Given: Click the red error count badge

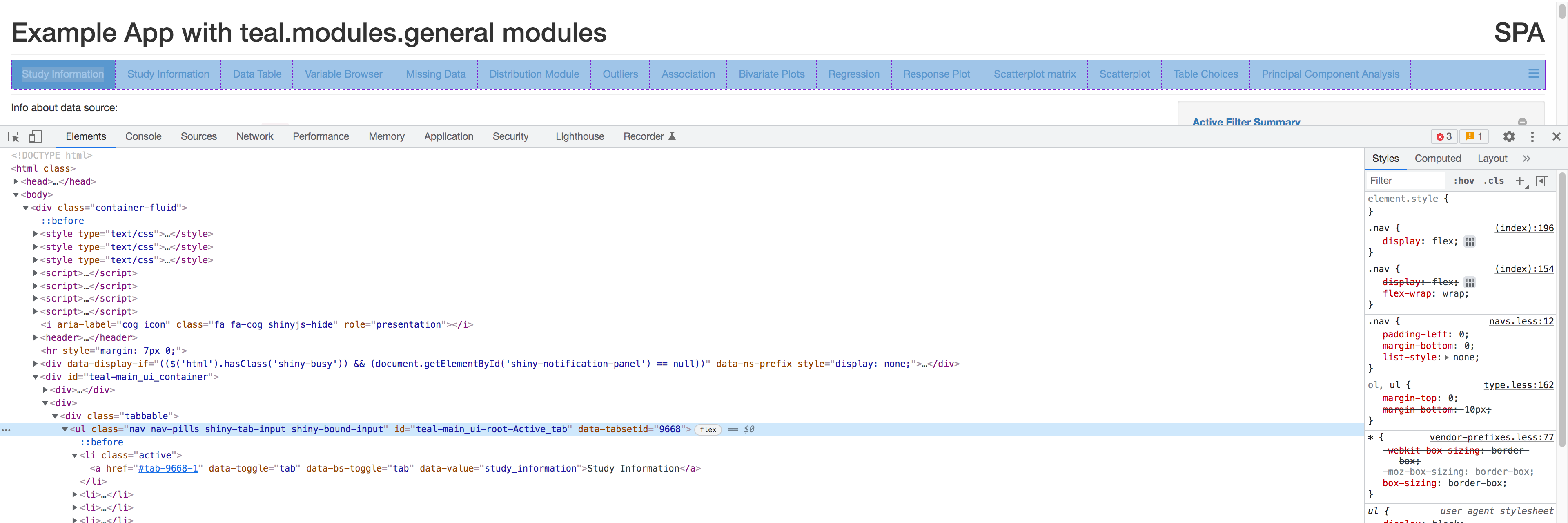Looking at the screenshot, I should point(1444,136).
